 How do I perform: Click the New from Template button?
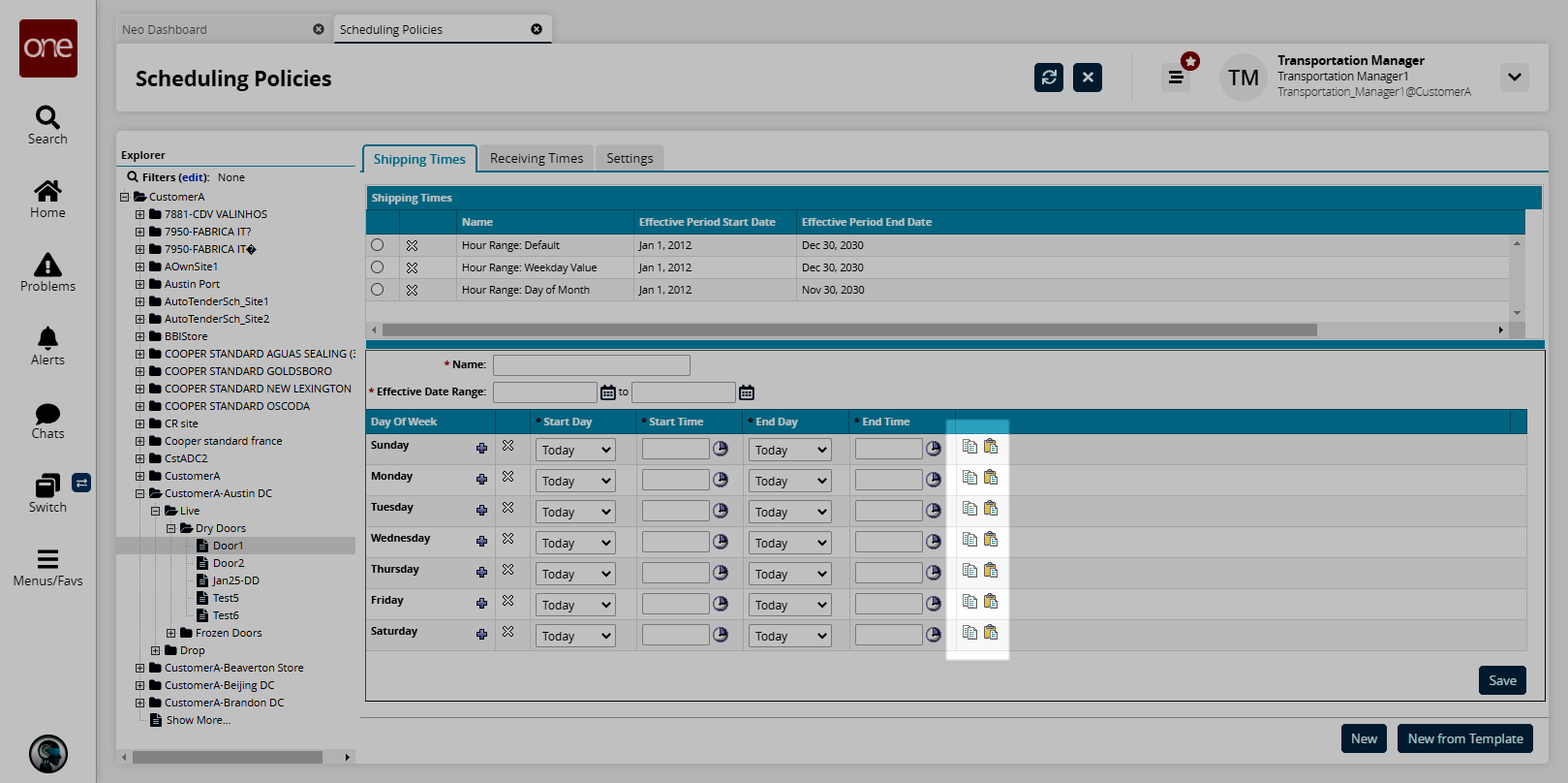tap(1464, 738)
